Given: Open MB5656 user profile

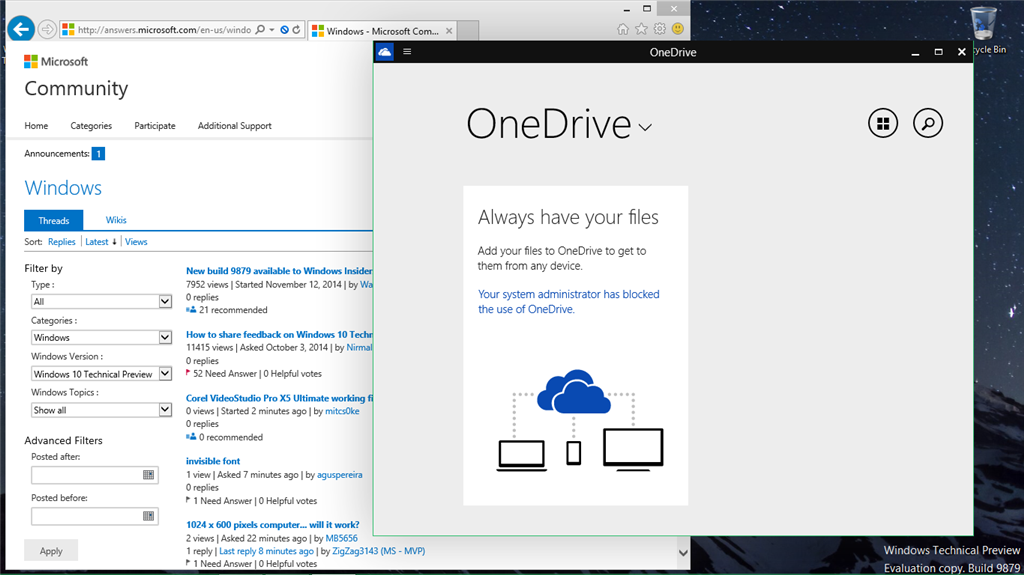Looking at the screenshot, I should tap(342, 538).
